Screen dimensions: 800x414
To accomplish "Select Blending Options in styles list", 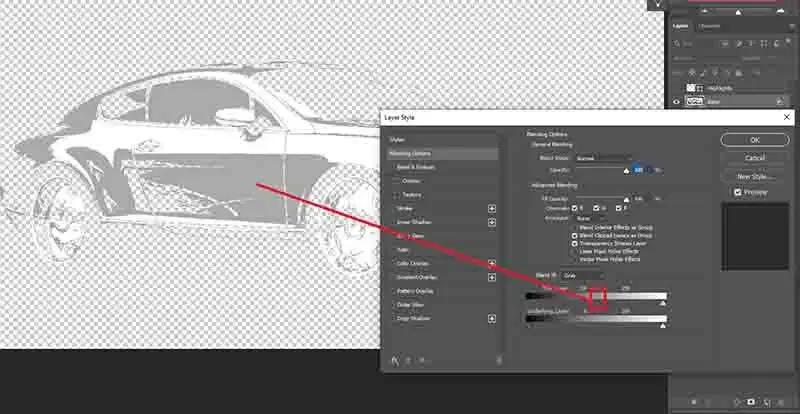I will (442, 154).
